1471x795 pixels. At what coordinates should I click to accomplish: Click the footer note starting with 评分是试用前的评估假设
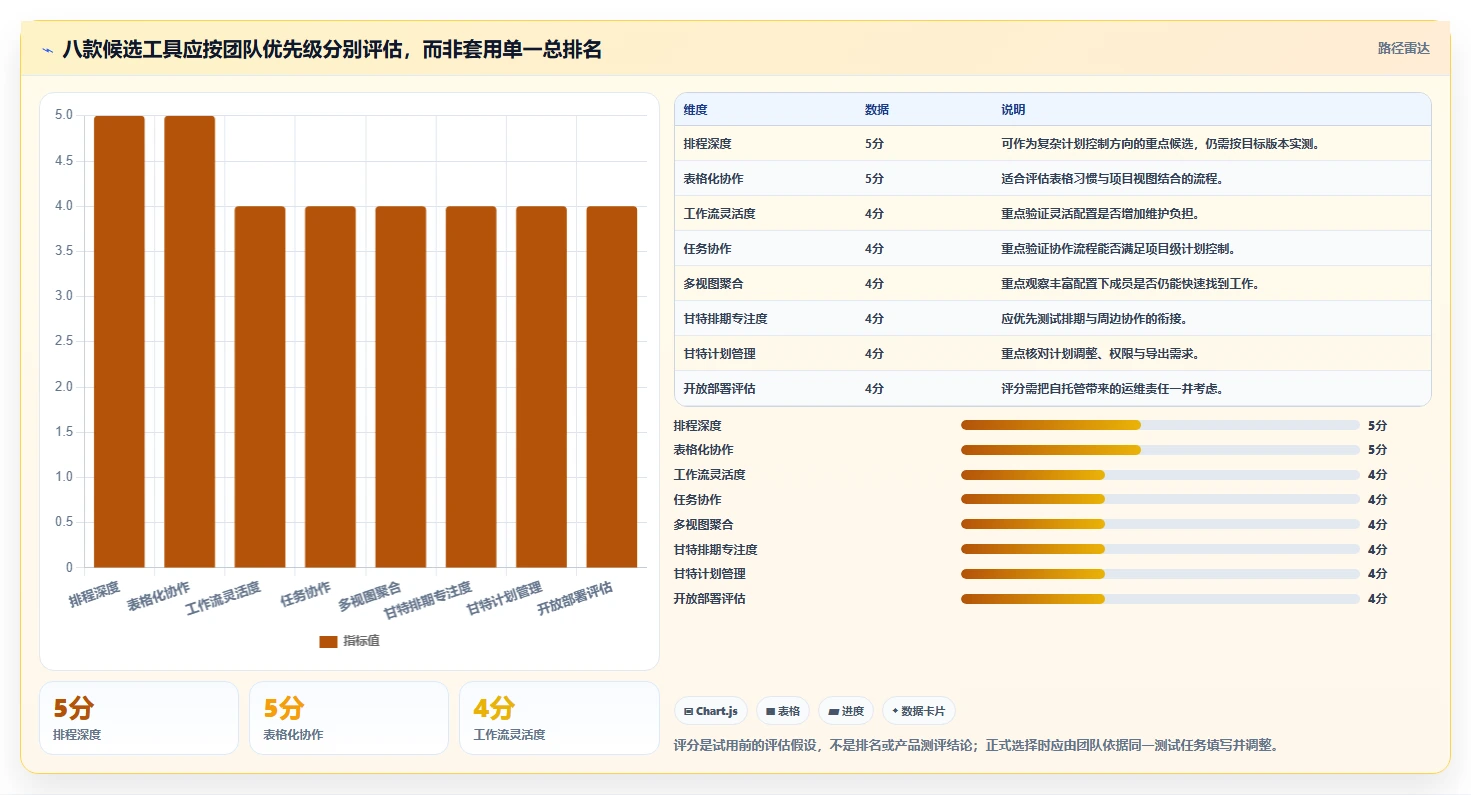click(x=978, y=745)
